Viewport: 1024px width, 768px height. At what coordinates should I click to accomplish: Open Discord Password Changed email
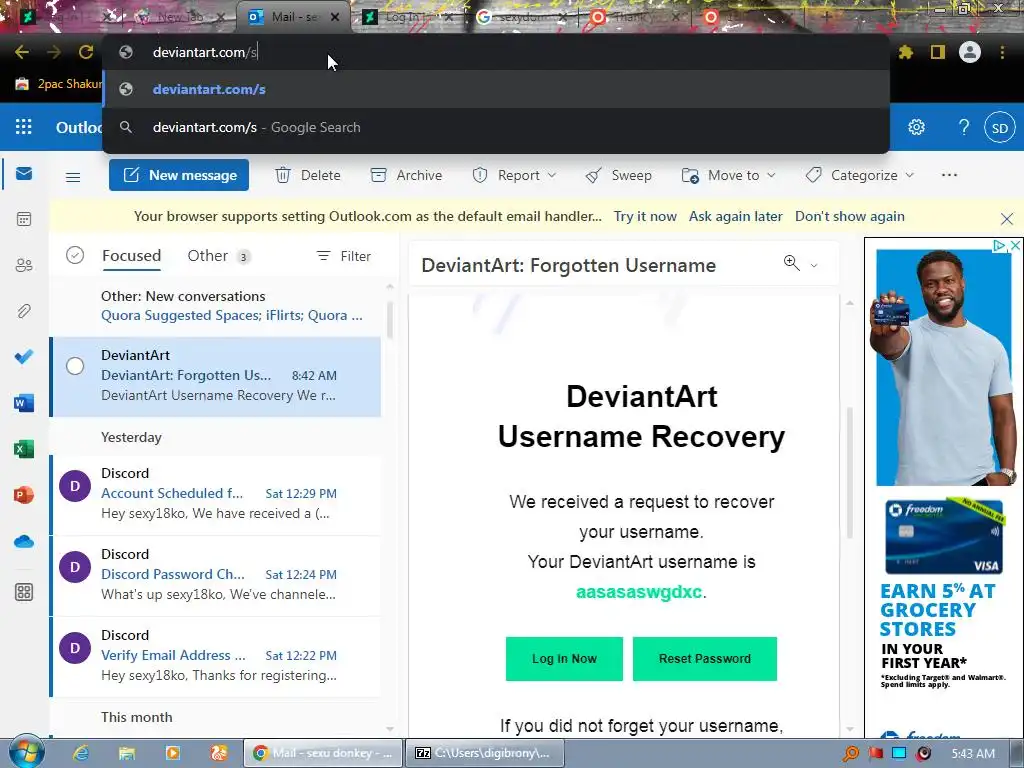pos(216,575)
